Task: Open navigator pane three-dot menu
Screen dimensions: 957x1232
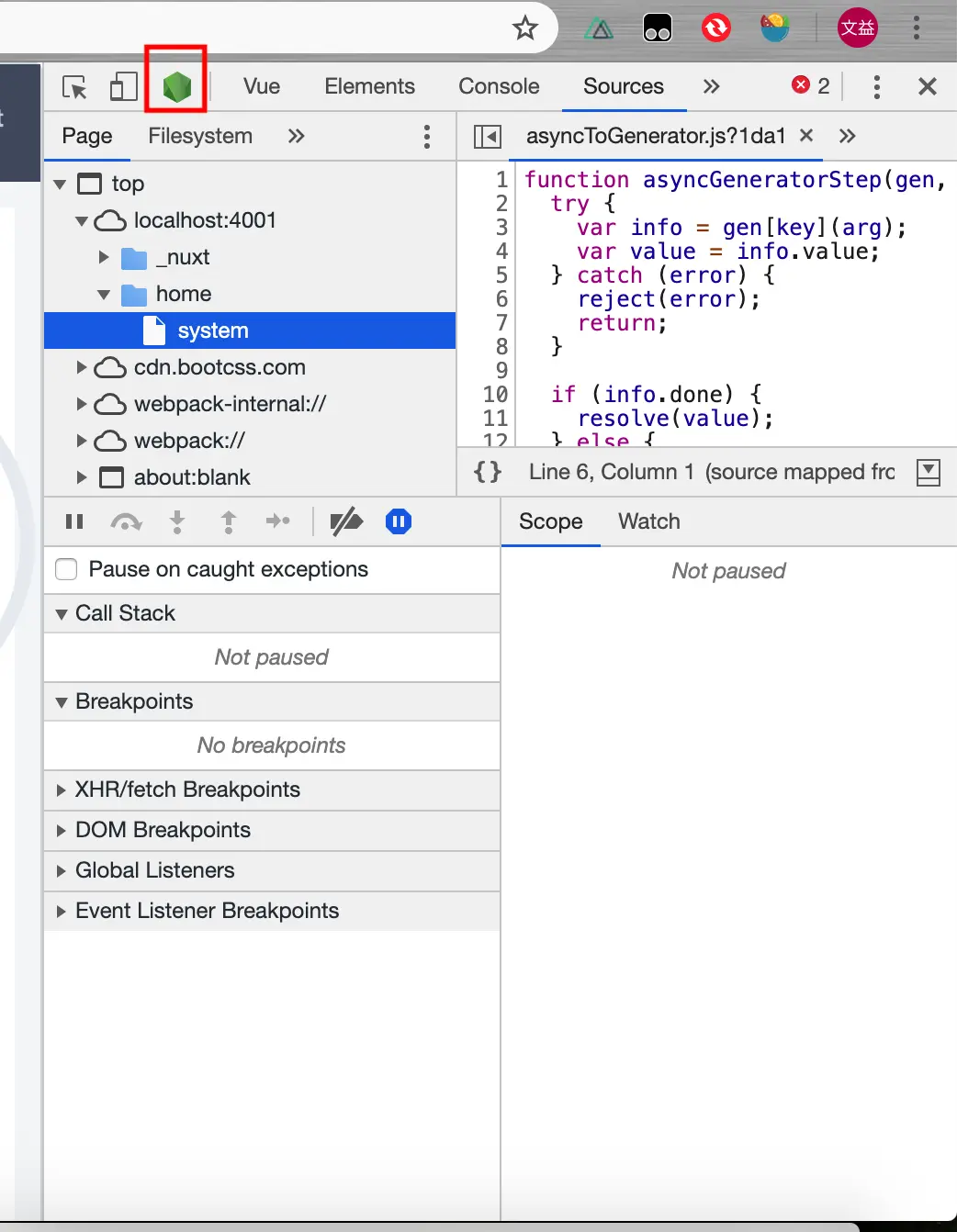Action: (x=427, y=137)
